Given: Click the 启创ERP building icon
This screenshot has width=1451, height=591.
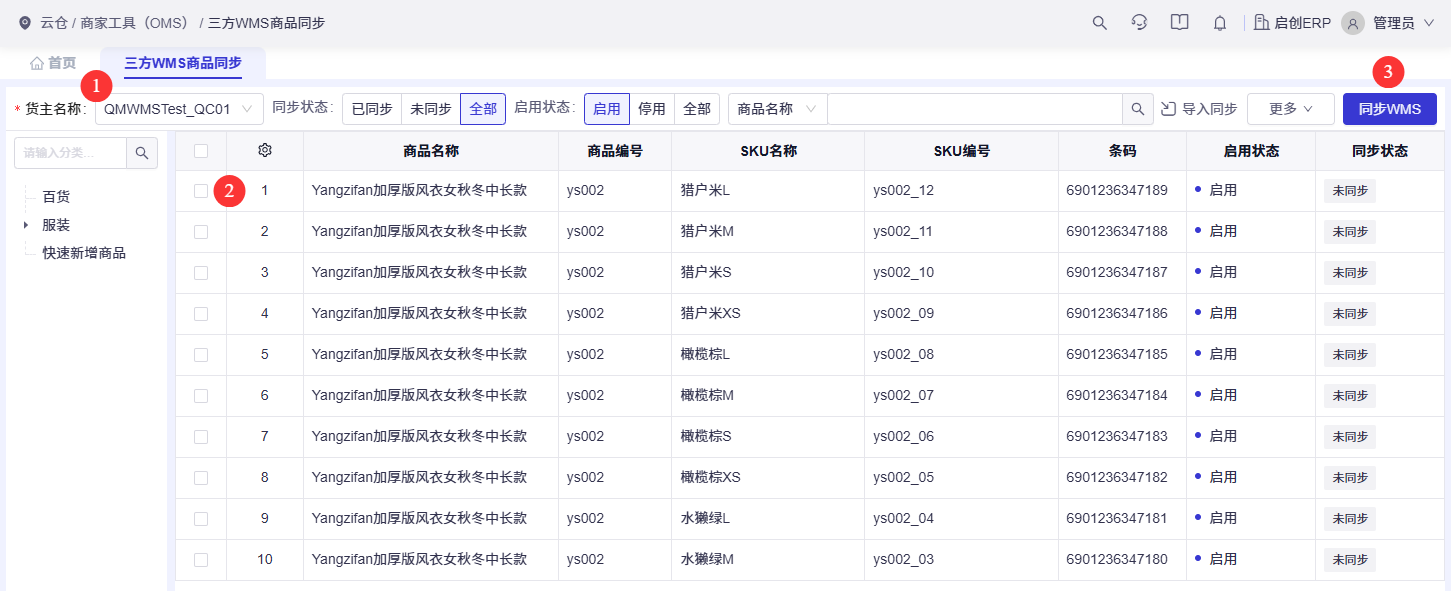Looking at the screenshot, I should (1261, 22).
